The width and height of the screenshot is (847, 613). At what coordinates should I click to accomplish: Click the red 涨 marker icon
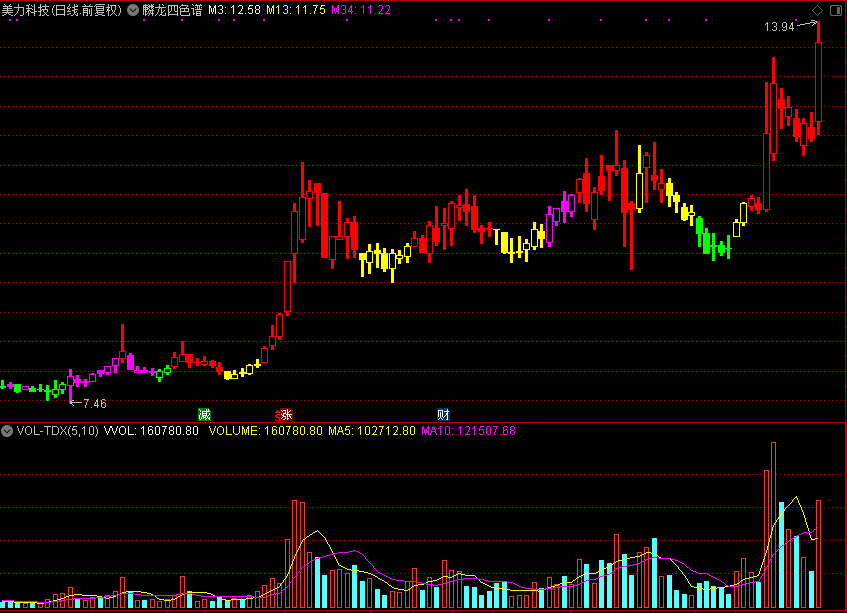click(285, 415)
